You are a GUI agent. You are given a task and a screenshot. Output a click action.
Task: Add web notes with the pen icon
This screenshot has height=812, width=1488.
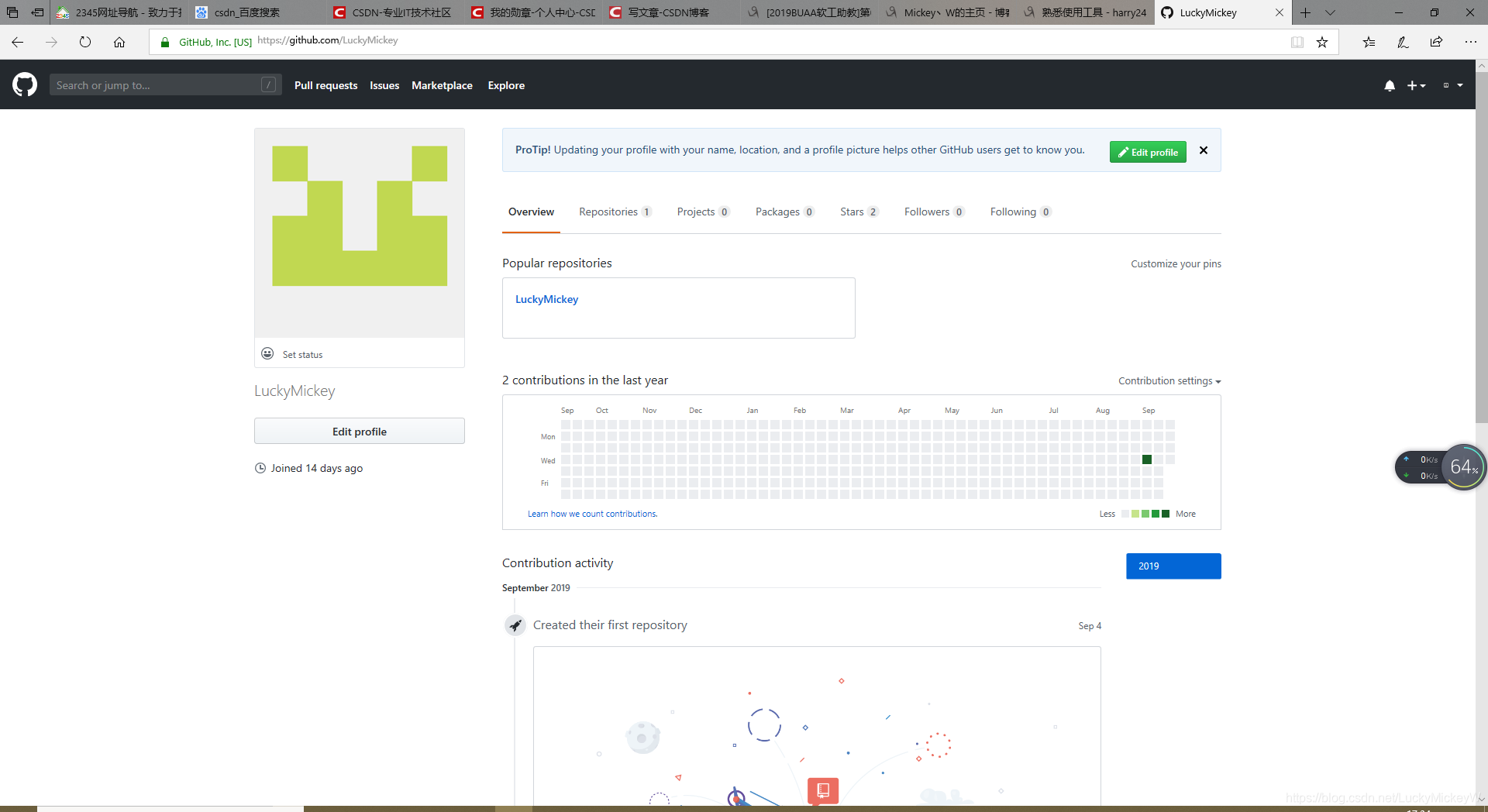[1403, 42]
